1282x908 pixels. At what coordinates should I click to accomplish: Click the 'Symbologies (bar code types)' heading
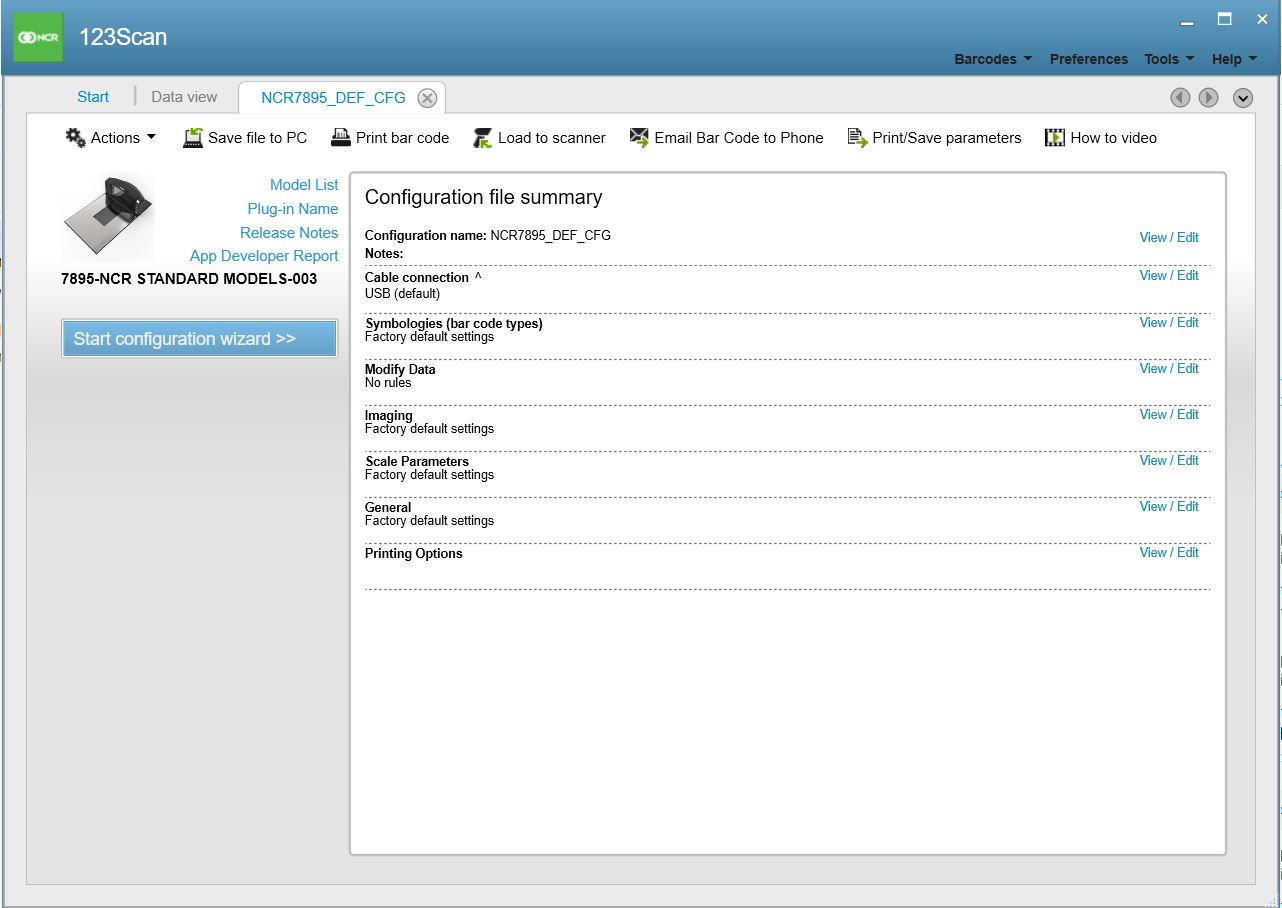coord(454,324)
